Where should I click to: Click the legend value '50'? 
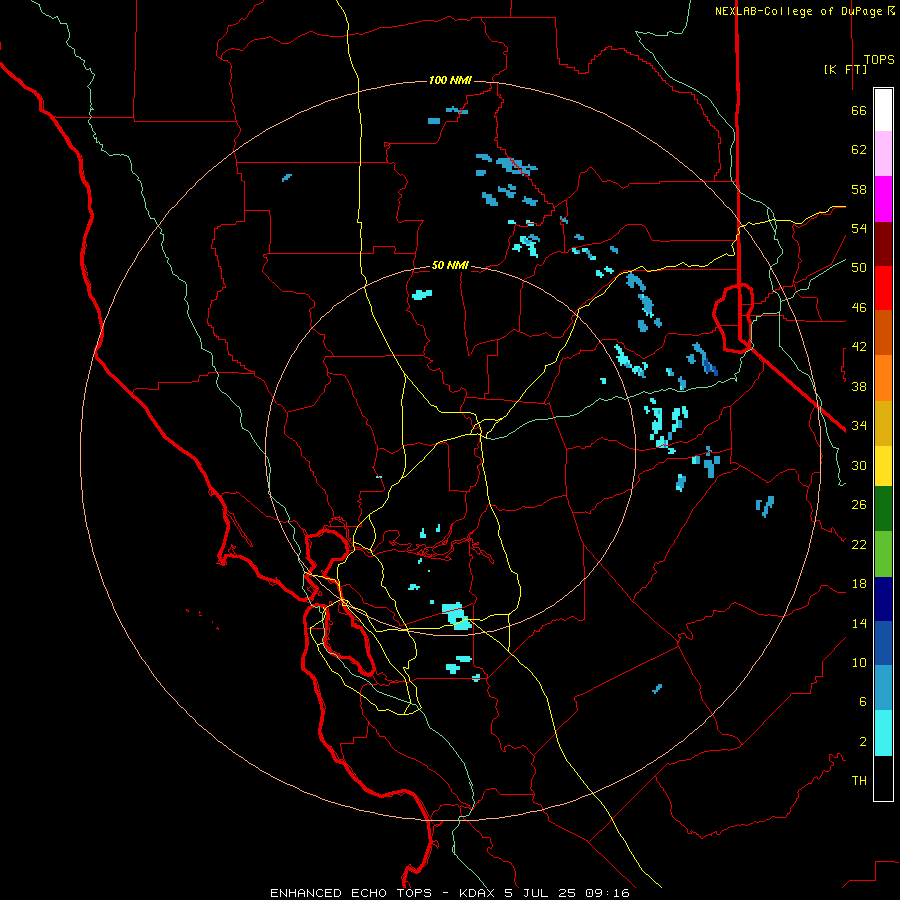(x=859, y=268)
